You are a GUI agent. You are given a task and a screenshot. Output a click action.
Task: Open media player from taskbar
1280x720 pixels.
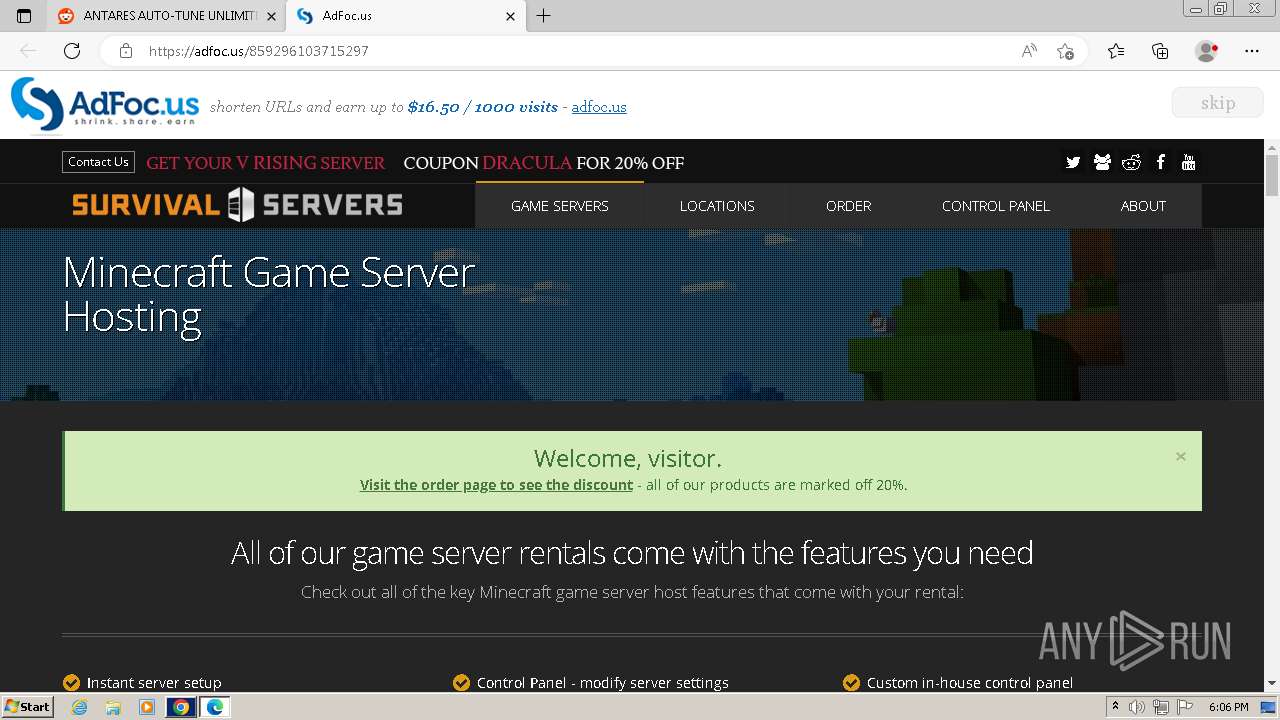tap(147, 707)
